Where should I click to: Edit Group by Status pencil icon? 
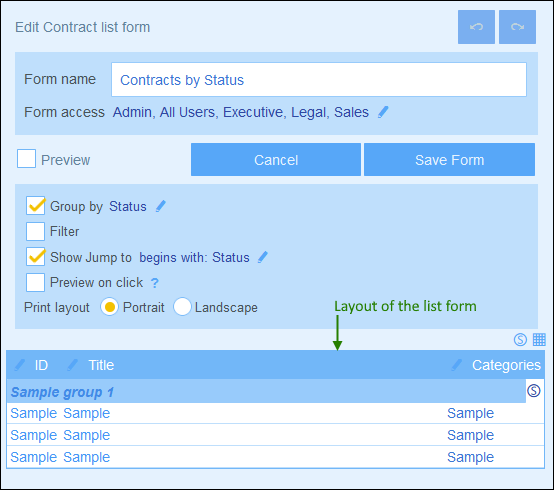point(161,206)
